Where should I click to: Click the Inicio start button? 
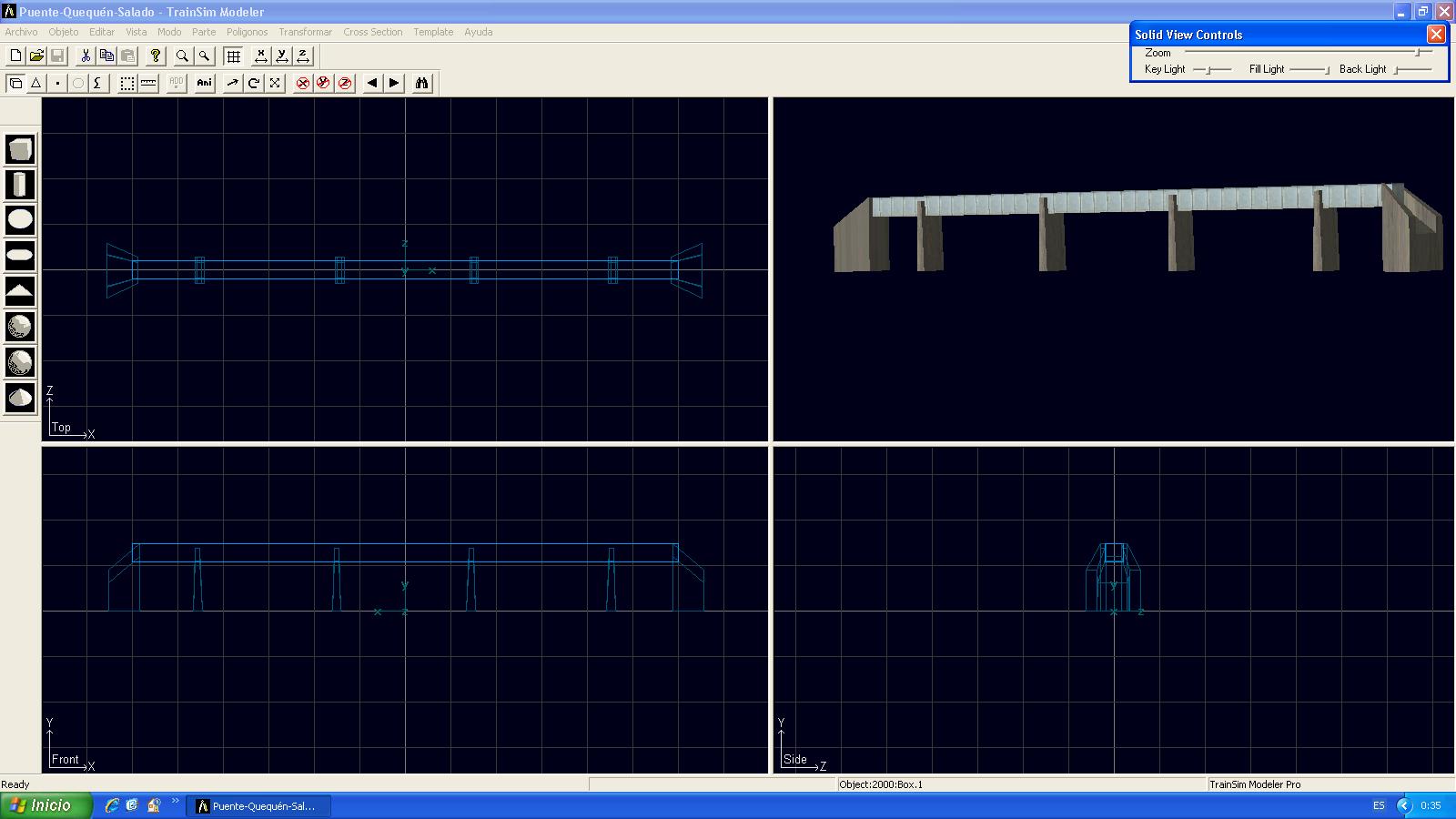point(46,805)
